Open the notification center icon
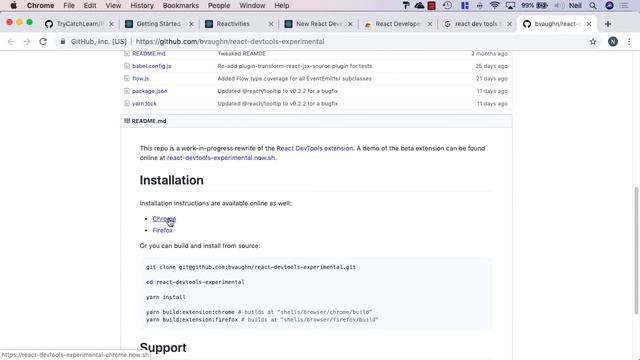The image size is (640, 360). [x=624, y=6]
